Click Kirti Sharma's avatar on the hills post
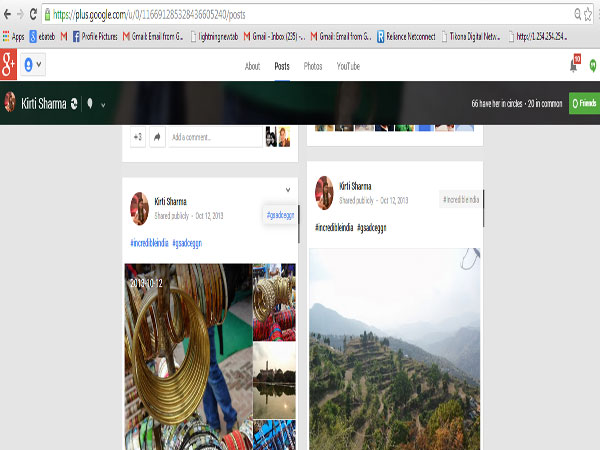600x450 pixels. 324,193
